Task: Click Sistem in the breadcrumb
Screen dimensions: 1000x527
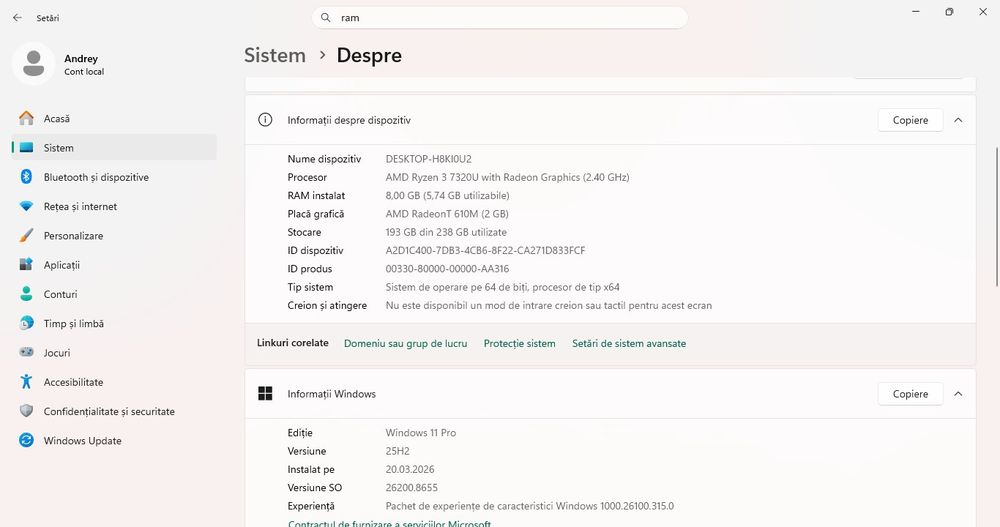Action: pos(275,56)
